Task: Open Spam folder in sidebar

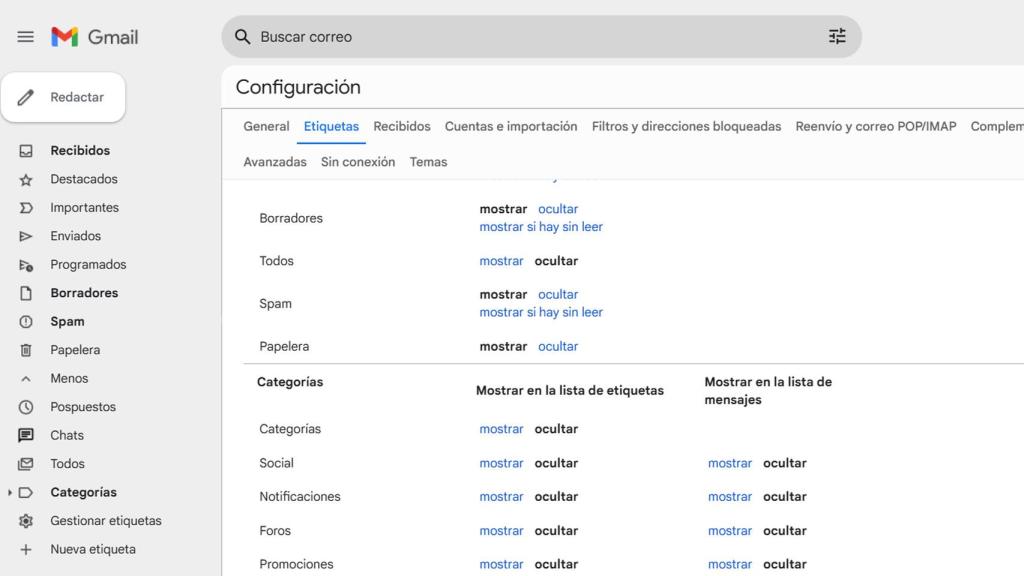Action: [67, 322]
